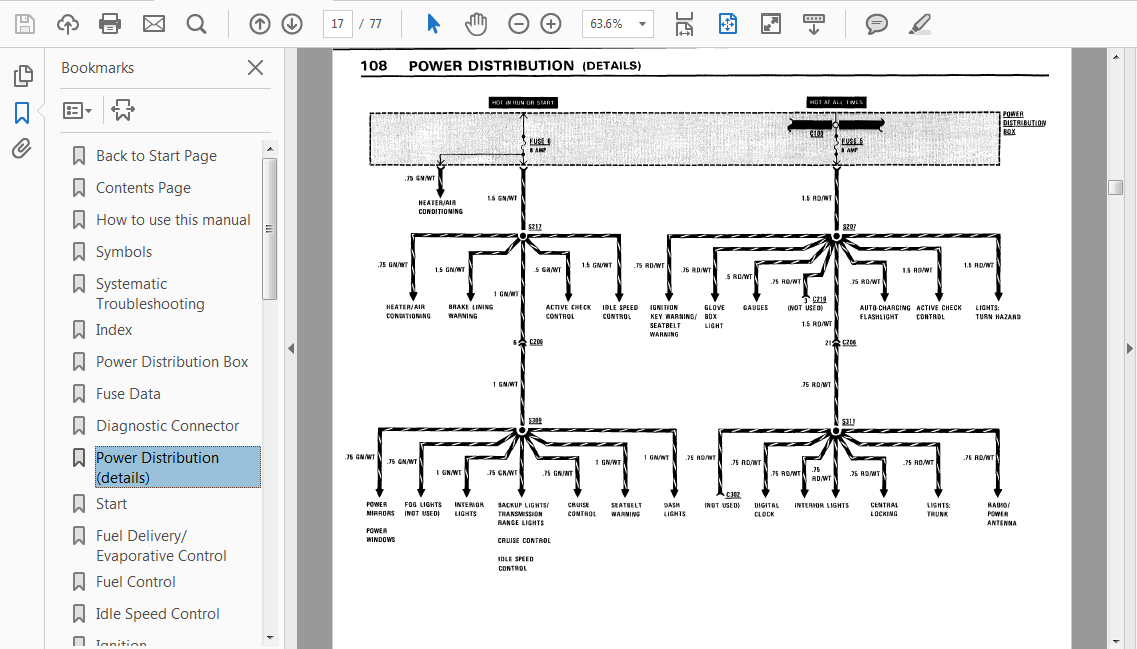Add a comment sticky note
This screenshot has width=1137, height=649.
[x=877, y=24]
